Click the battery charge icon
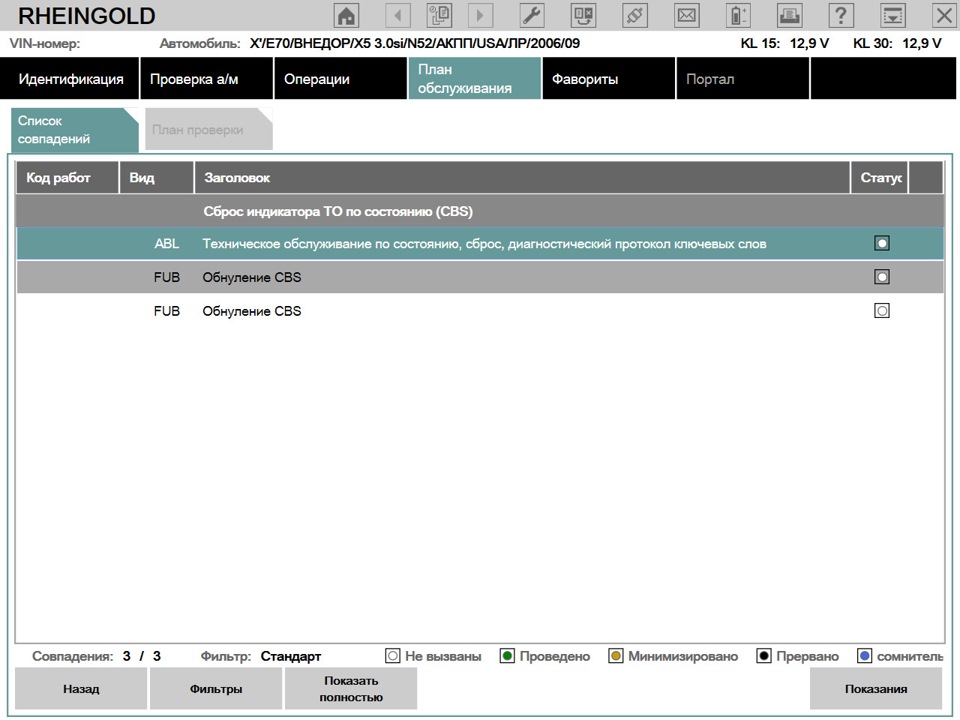960x720 pixels. 738,15
